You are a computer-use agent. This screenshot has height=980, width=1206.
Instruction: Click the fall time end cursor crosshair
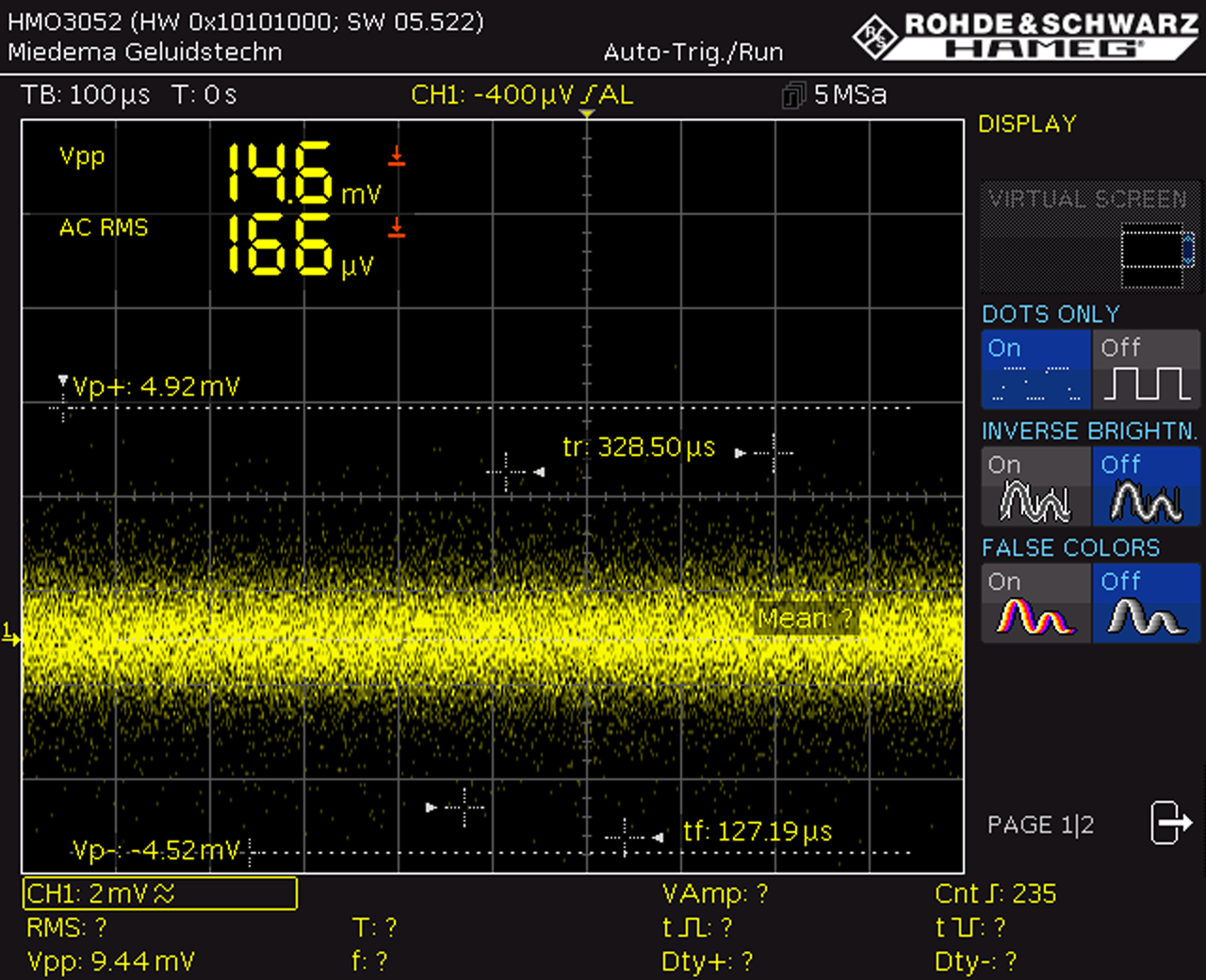625,836
